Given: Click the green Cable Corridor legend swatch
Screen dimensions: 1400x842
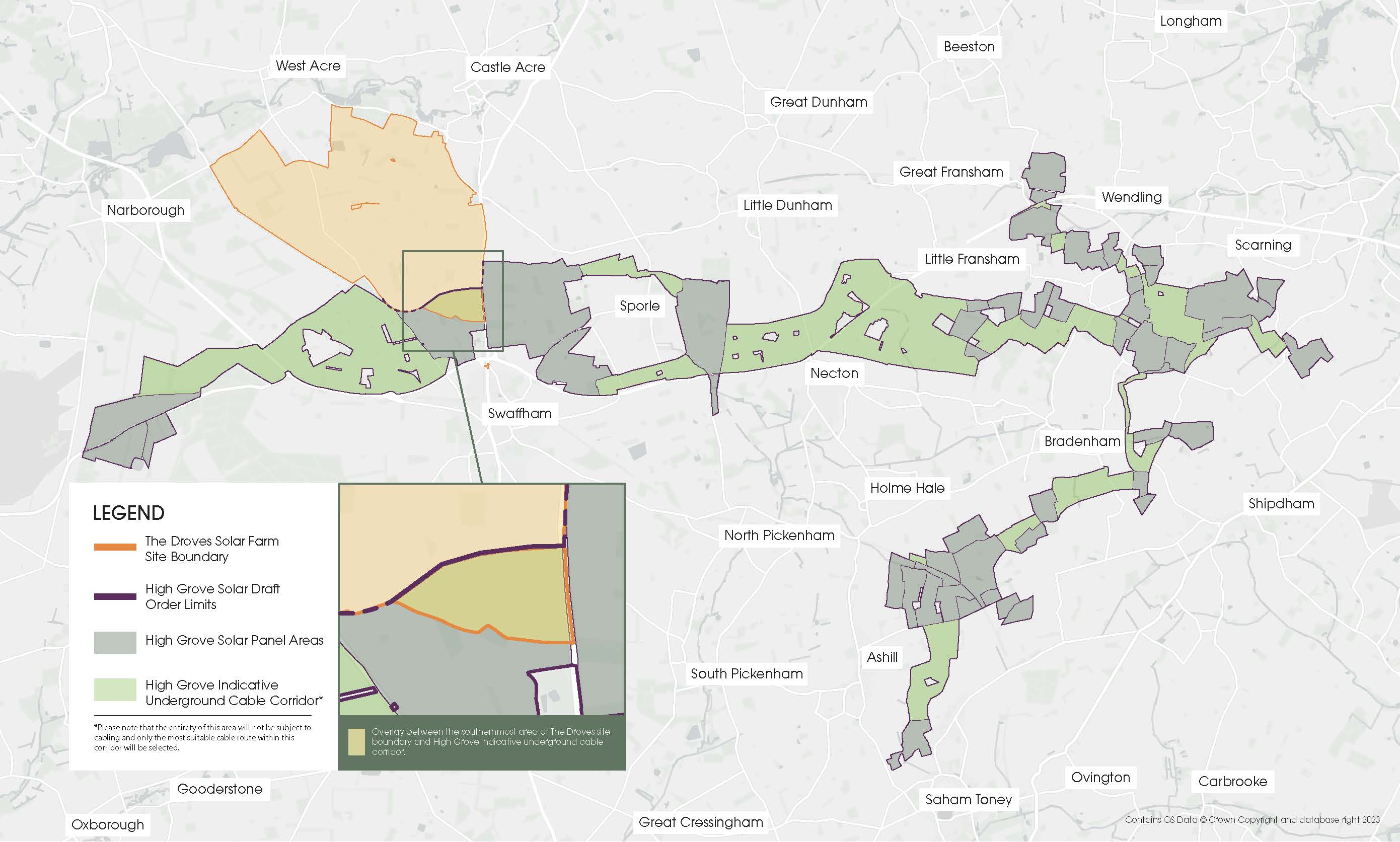Looking at the screenshot, I should point(115,690).
